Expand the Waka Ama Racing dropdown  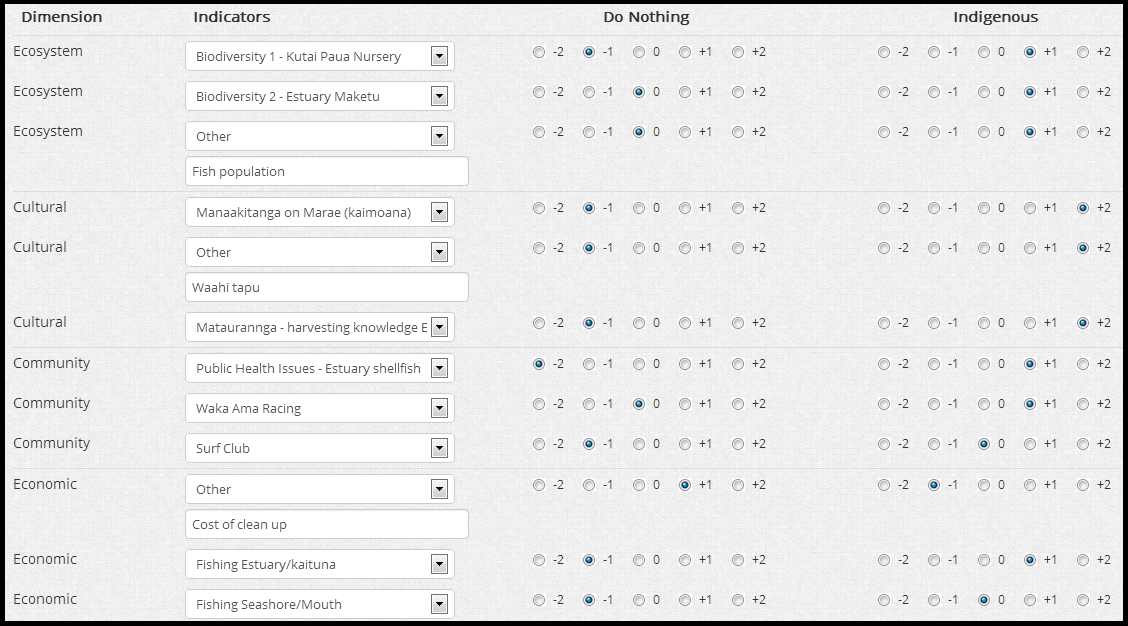point(320,408)
